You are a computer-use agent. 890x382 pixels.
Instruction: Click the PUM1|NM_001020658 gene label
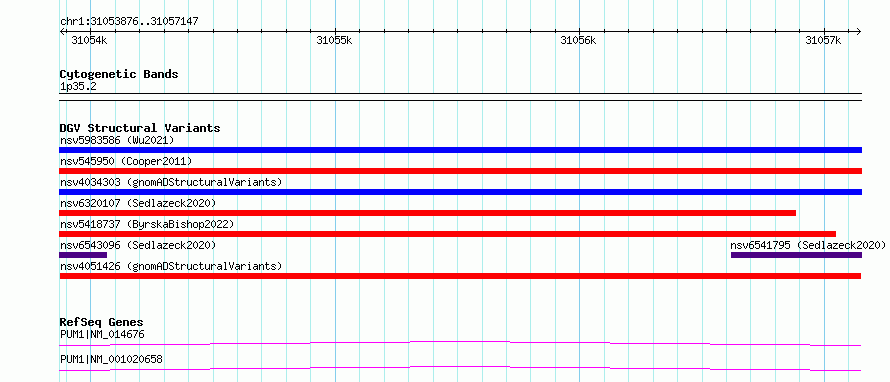tap(111, 359)
